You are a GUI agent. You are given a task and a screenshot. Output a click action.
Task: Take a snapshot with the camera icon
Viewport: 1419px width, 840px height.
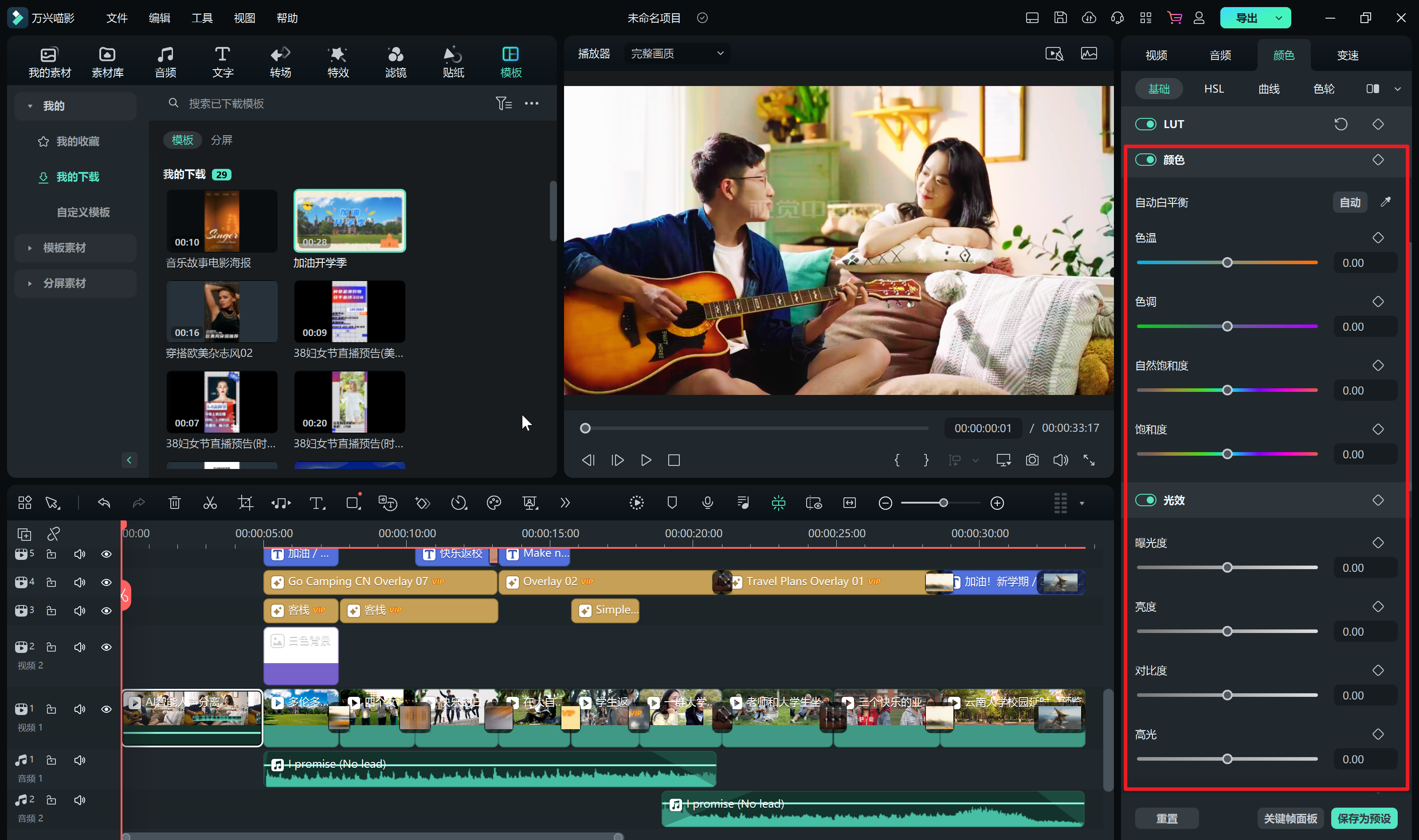click(x=1032, y=460)
